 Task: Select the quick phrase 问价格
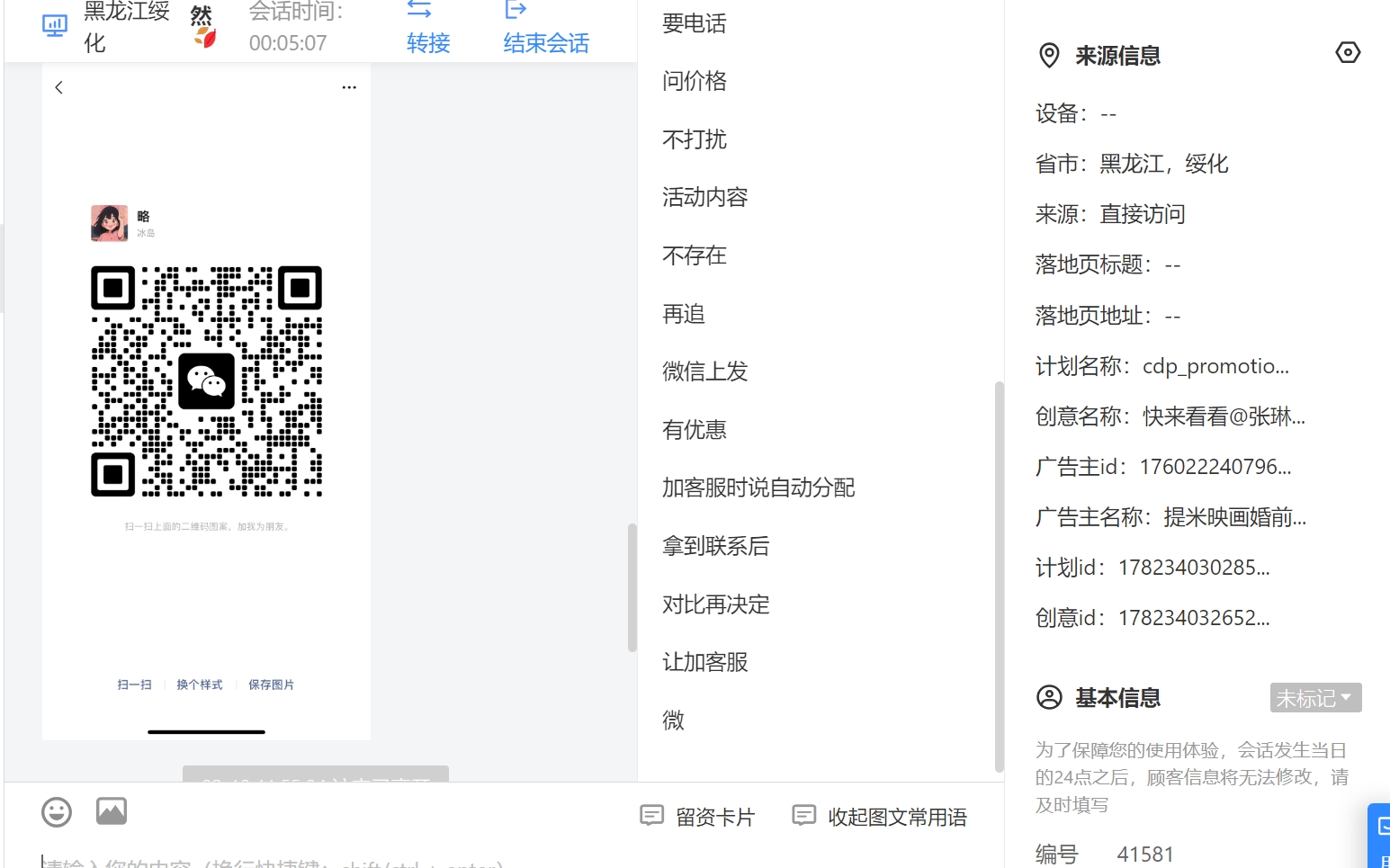694,81
